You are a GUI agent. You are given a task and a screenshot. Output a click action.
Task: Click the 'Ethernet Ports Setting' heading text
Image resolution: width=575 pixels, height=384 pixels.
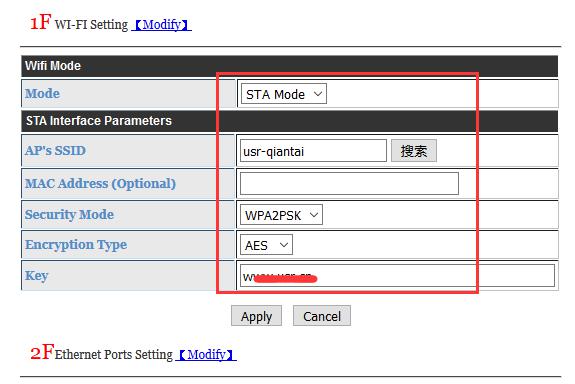114,355
